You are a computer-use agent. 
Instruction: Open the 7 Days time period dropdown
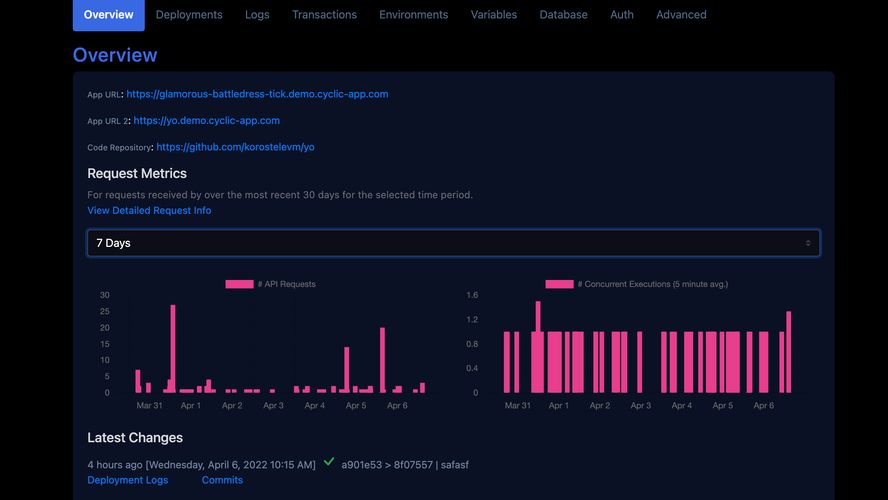(453, 243)
